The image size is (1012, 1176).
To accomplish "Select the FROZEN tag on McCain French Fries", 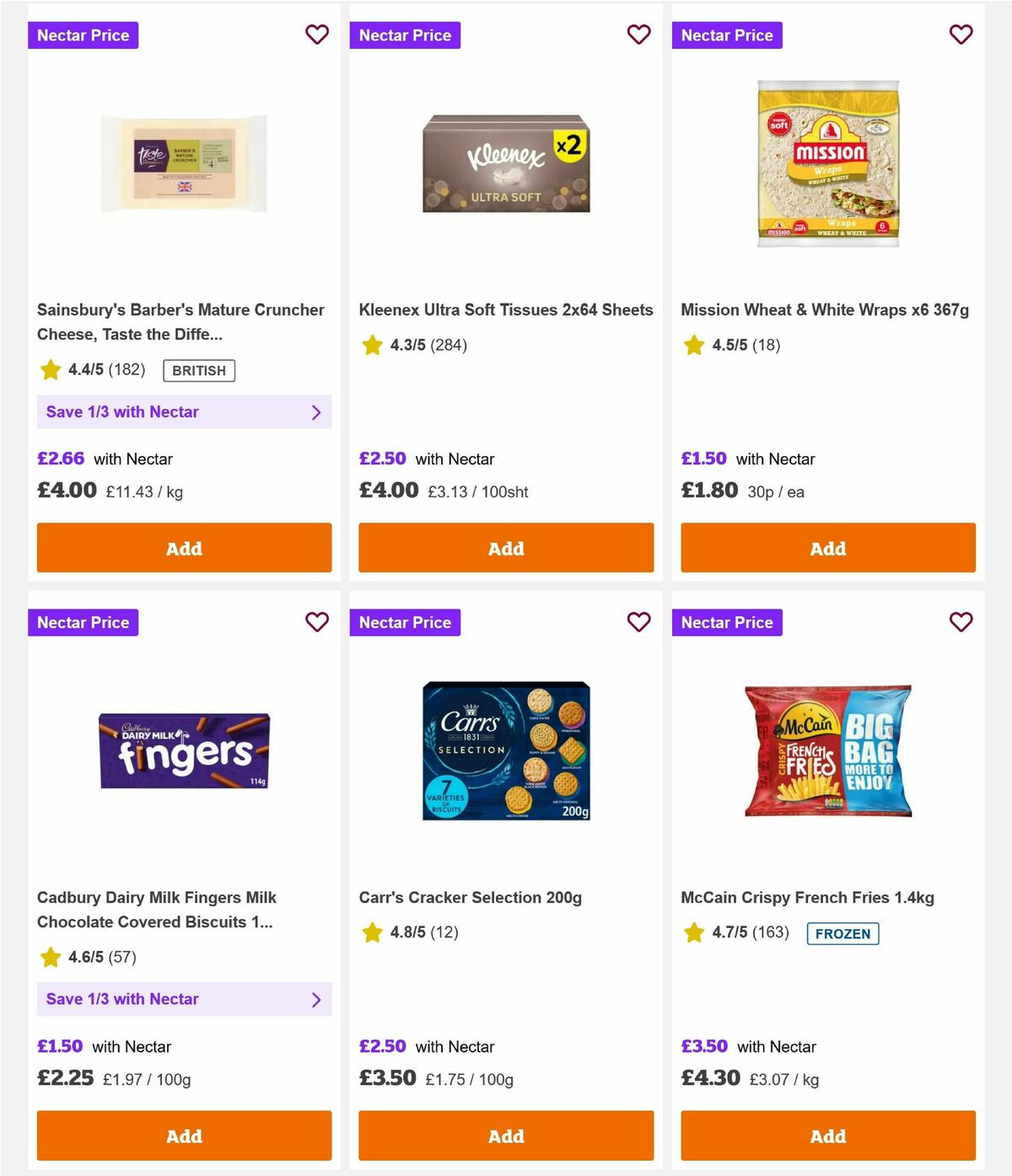I will click(x=842, y=934).
